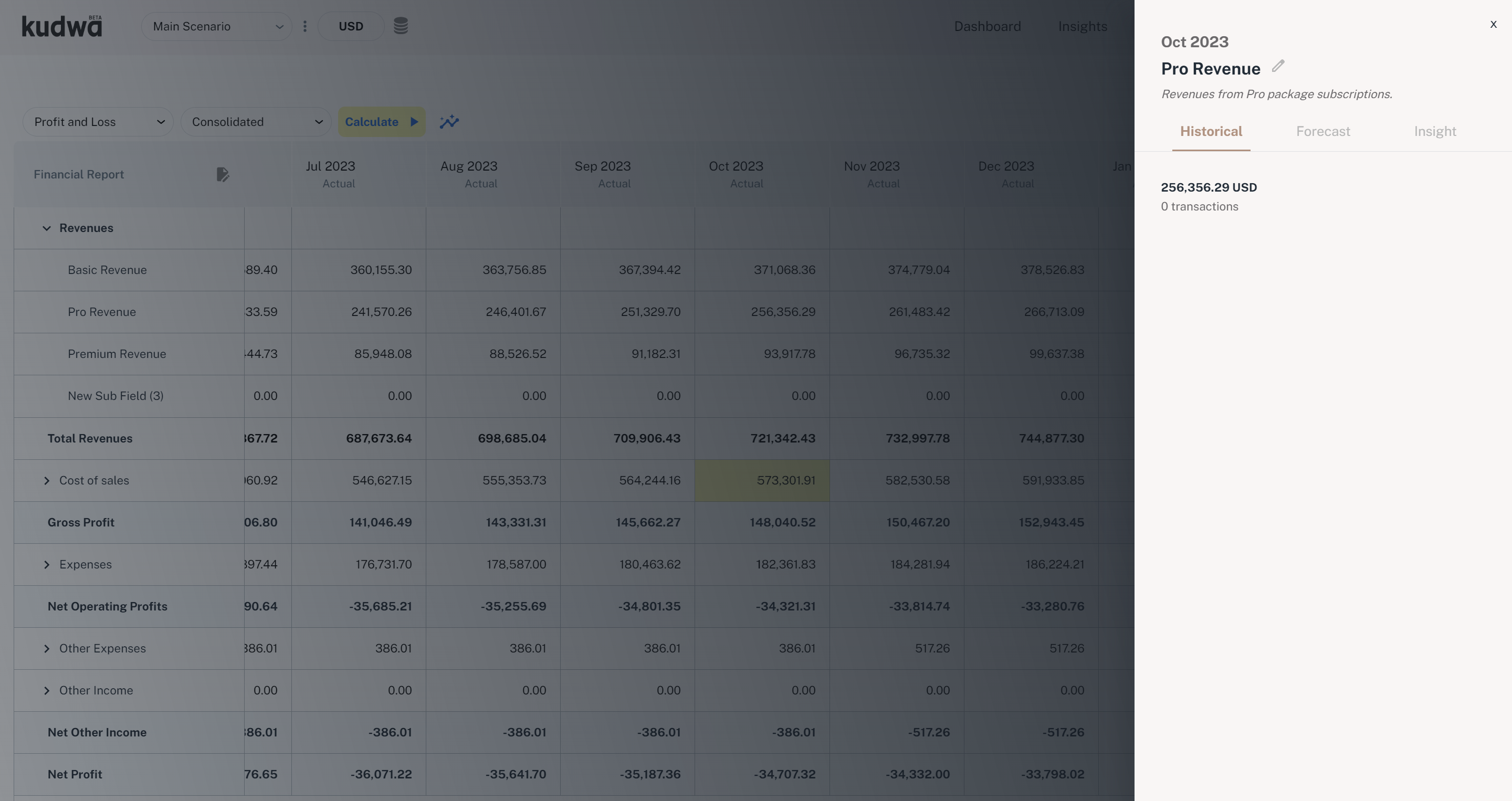The image size is (1512, 801).
Task: Click the USD currency button
Action: 350,26
